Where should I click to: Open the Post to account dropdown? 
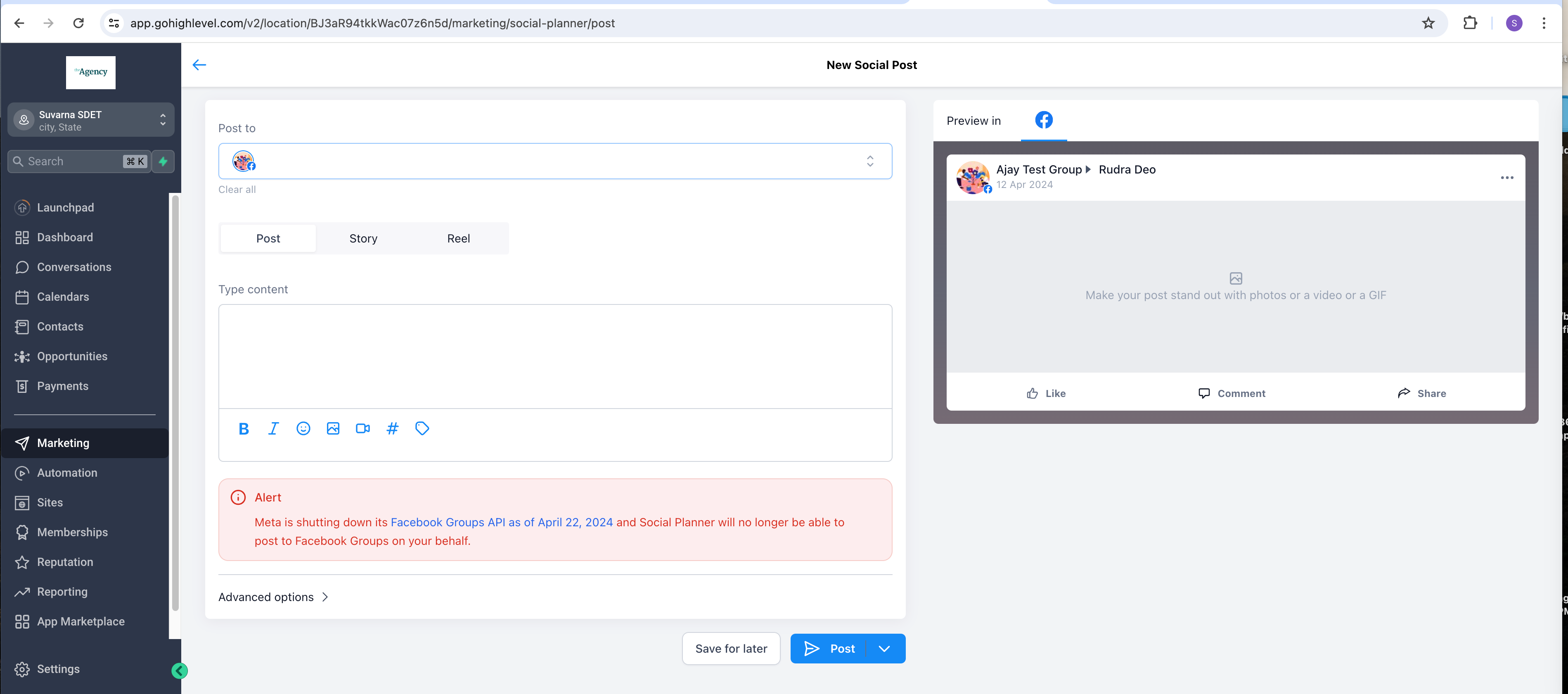click(x=870, y=162)
